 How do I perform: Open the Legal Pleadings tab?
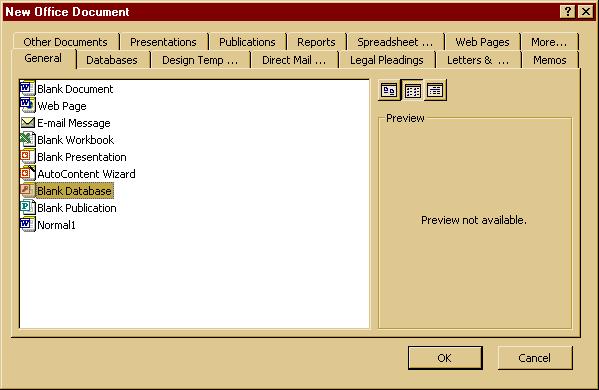387,60
